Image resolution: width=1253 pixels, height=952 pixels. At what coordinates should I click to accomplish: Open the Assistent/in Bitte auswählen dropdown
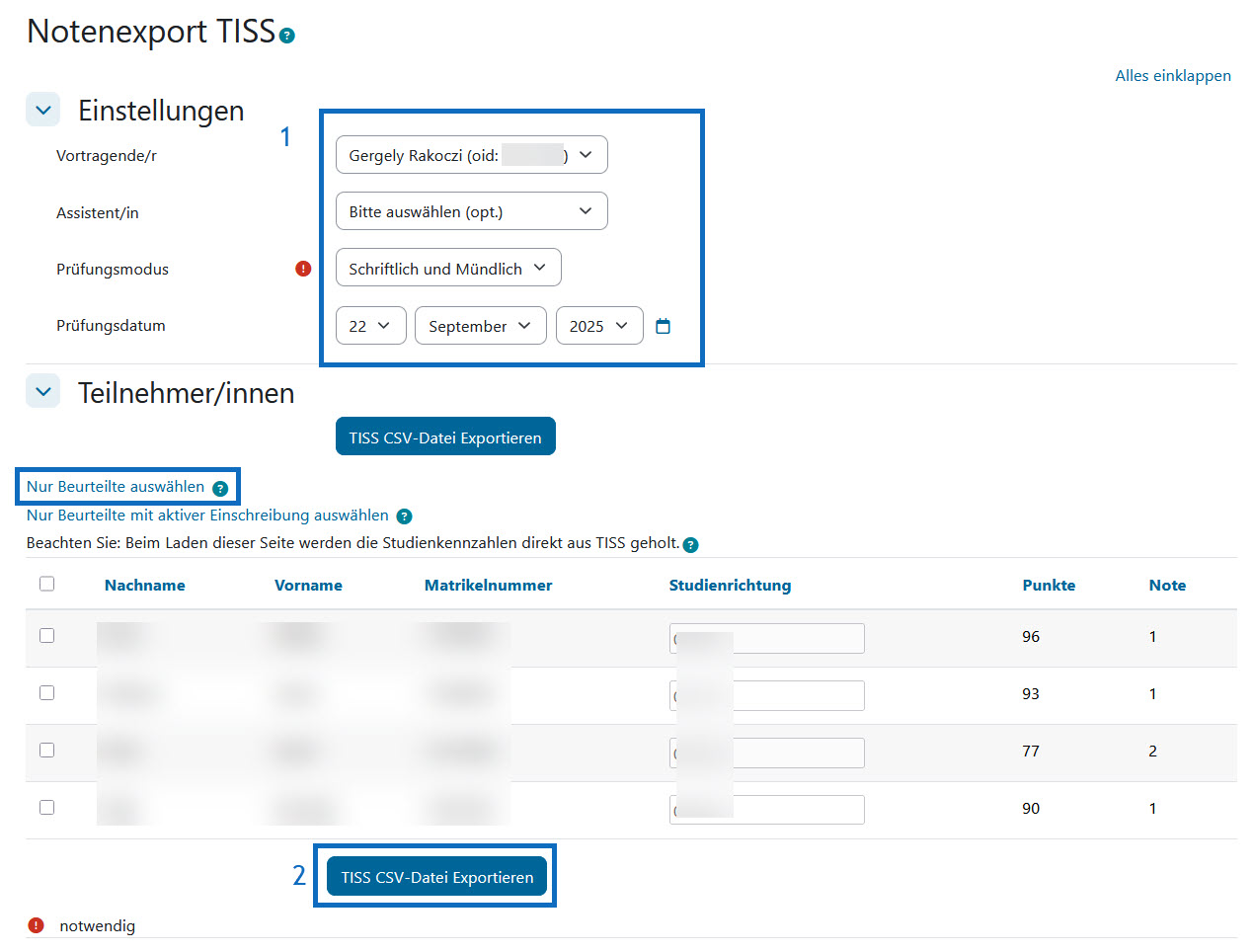[x=471, y=211]
